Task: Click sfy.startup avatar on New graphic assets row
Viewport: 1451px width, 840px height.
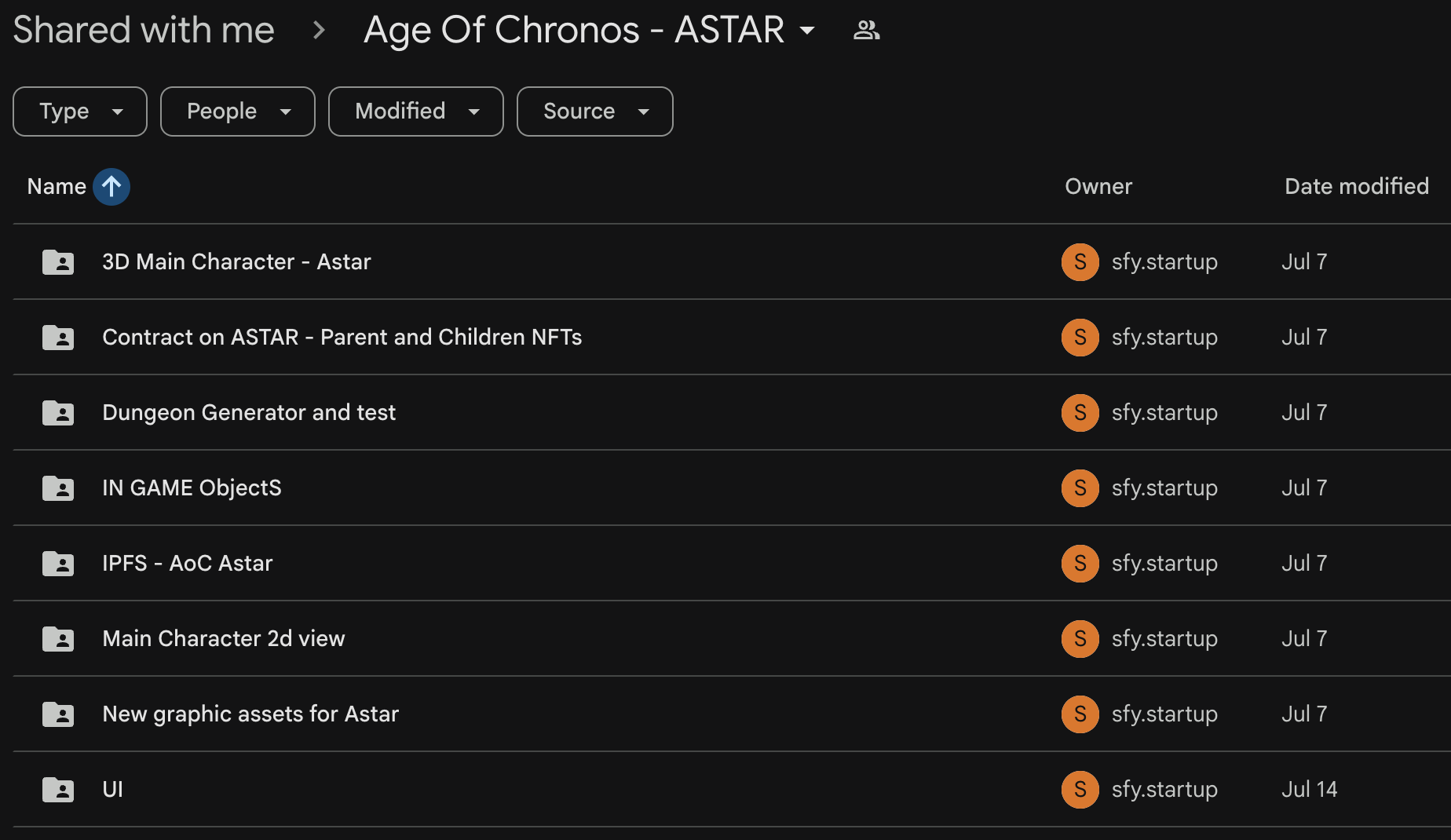Action: 1080,714
